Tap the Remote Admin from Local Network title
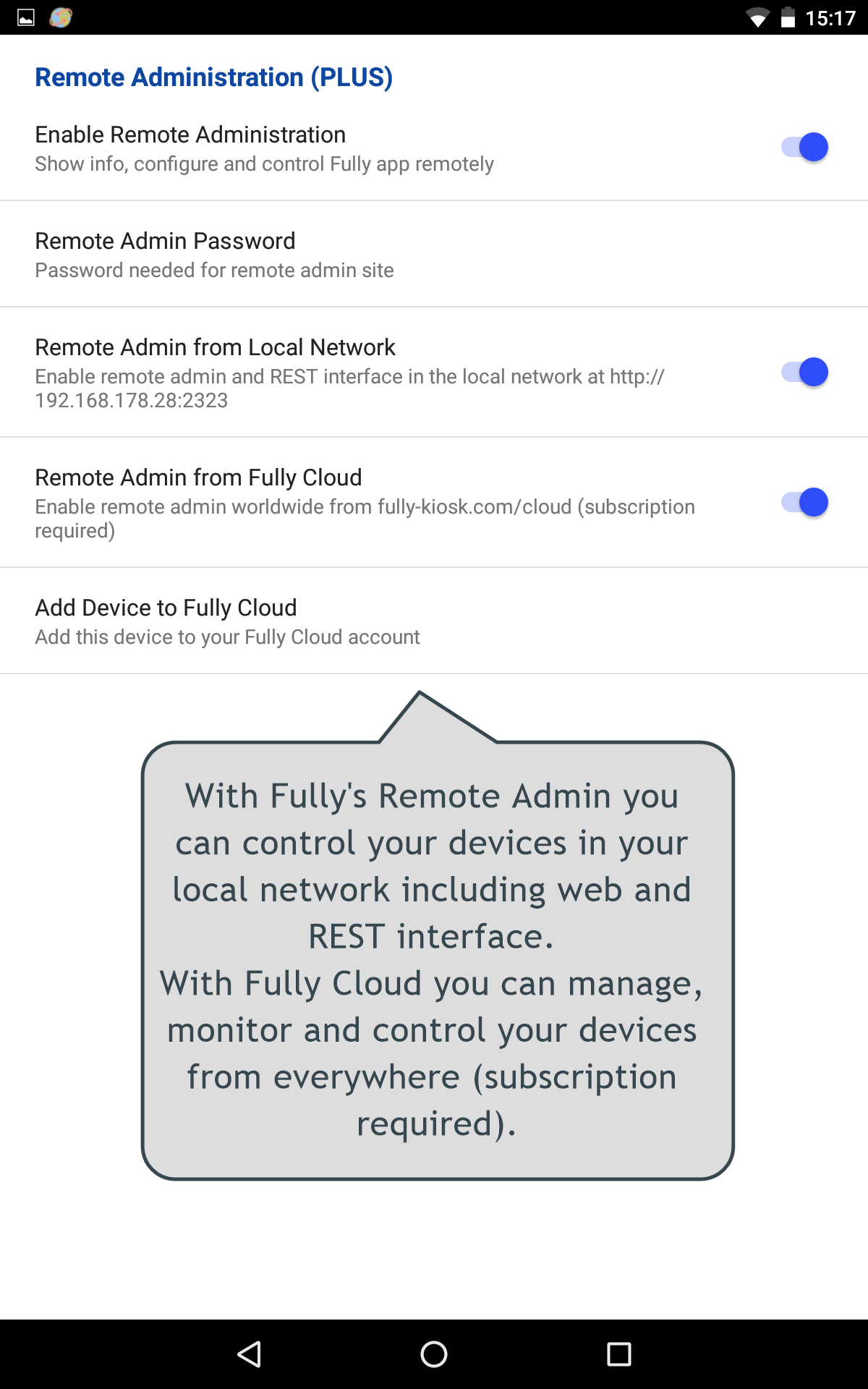The width and height of the screenshot is (868, 1389). click(215, 347)
